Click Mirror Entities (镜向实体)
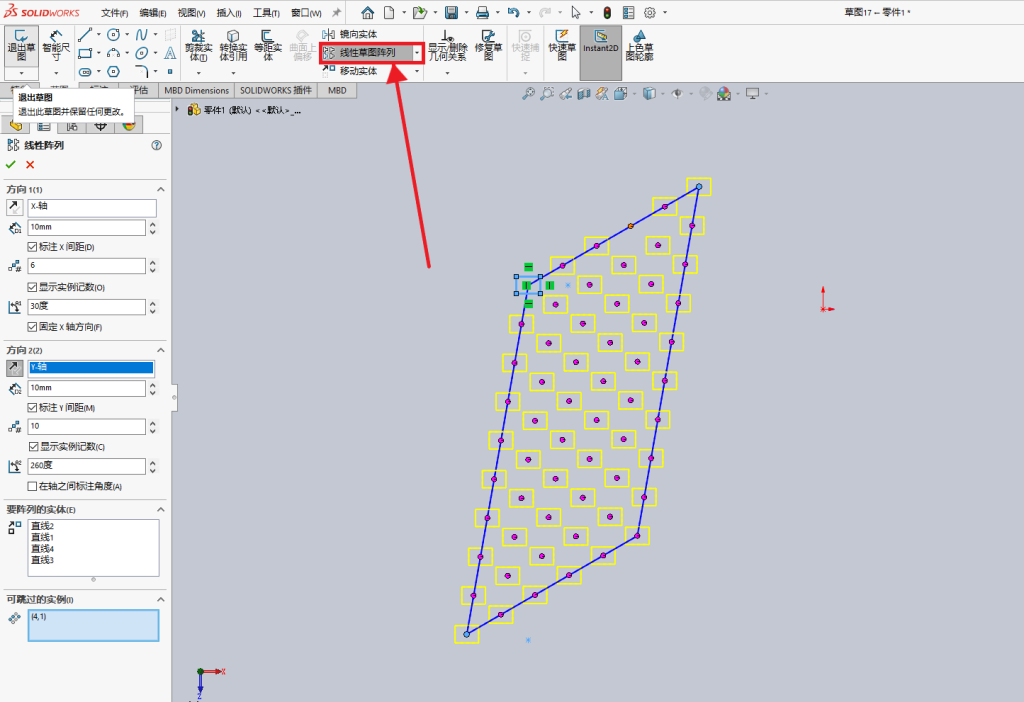This screenshot has height=702, width=1024. (x=351, y=34)
